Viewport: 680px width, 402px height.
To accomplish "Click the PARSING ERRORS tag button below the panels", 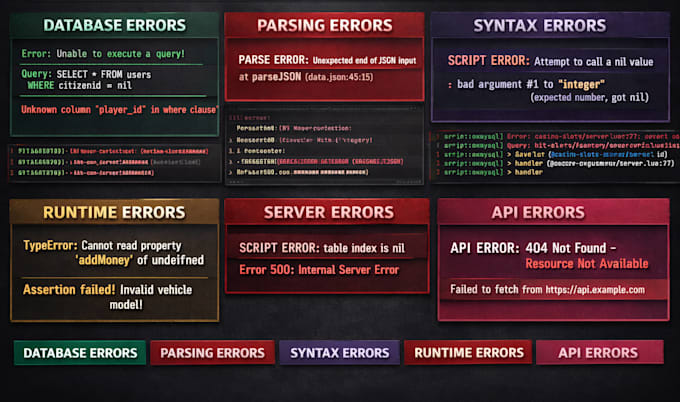I will [212, 353].
